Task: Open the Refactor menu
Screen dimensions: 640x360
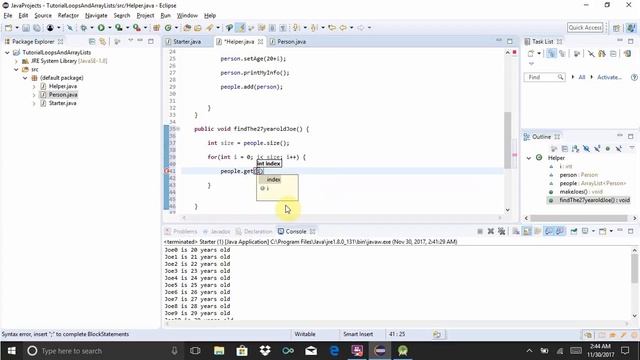Action: 68,16
